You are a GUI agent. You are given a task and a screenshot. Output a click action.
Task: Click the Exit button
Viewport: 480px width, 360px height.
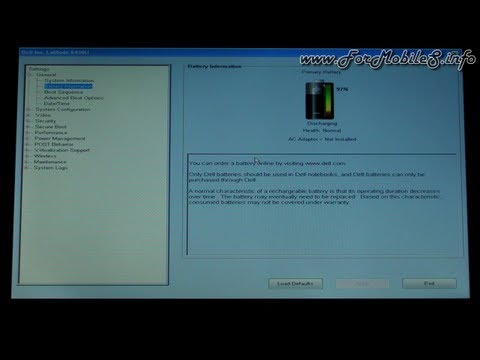click(x=429, y=283)
